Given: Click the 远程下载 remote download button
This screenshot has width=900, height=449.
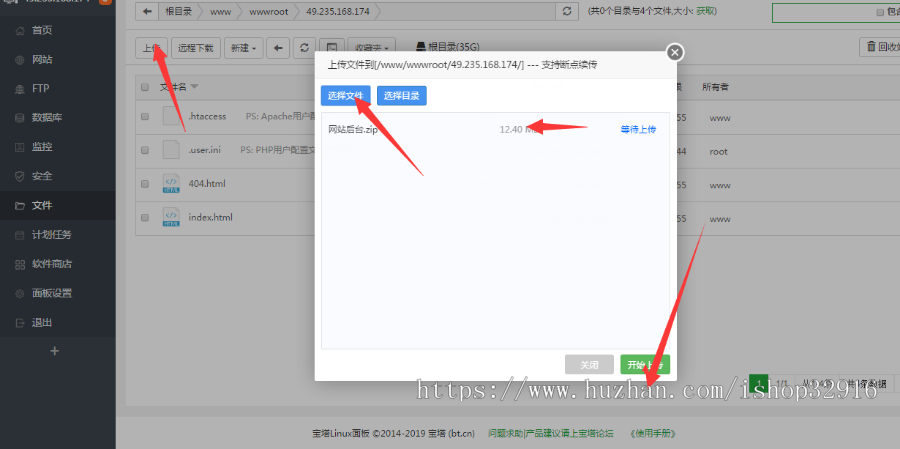Looking at the screenshot, I should click(196, 48).
